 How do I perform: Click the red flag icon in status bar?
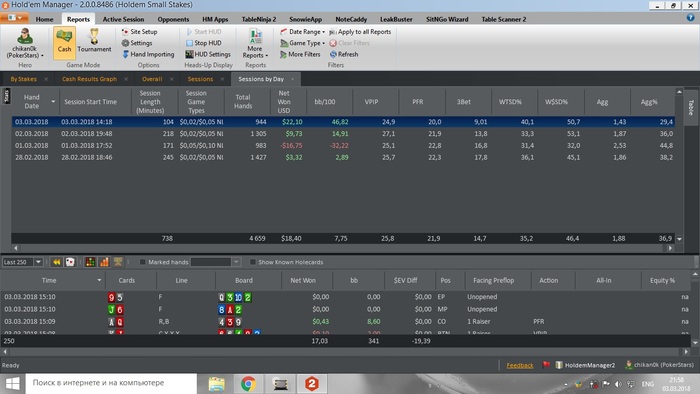546,365
